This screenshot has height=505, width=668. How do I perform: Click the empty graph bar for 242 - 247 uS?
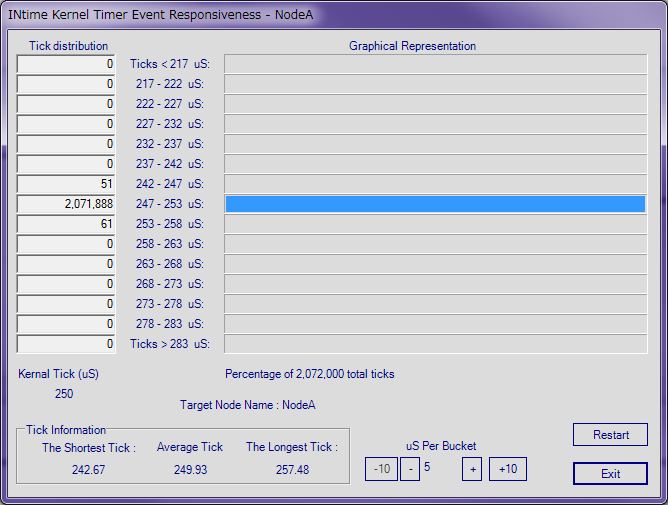coord(435,184)
